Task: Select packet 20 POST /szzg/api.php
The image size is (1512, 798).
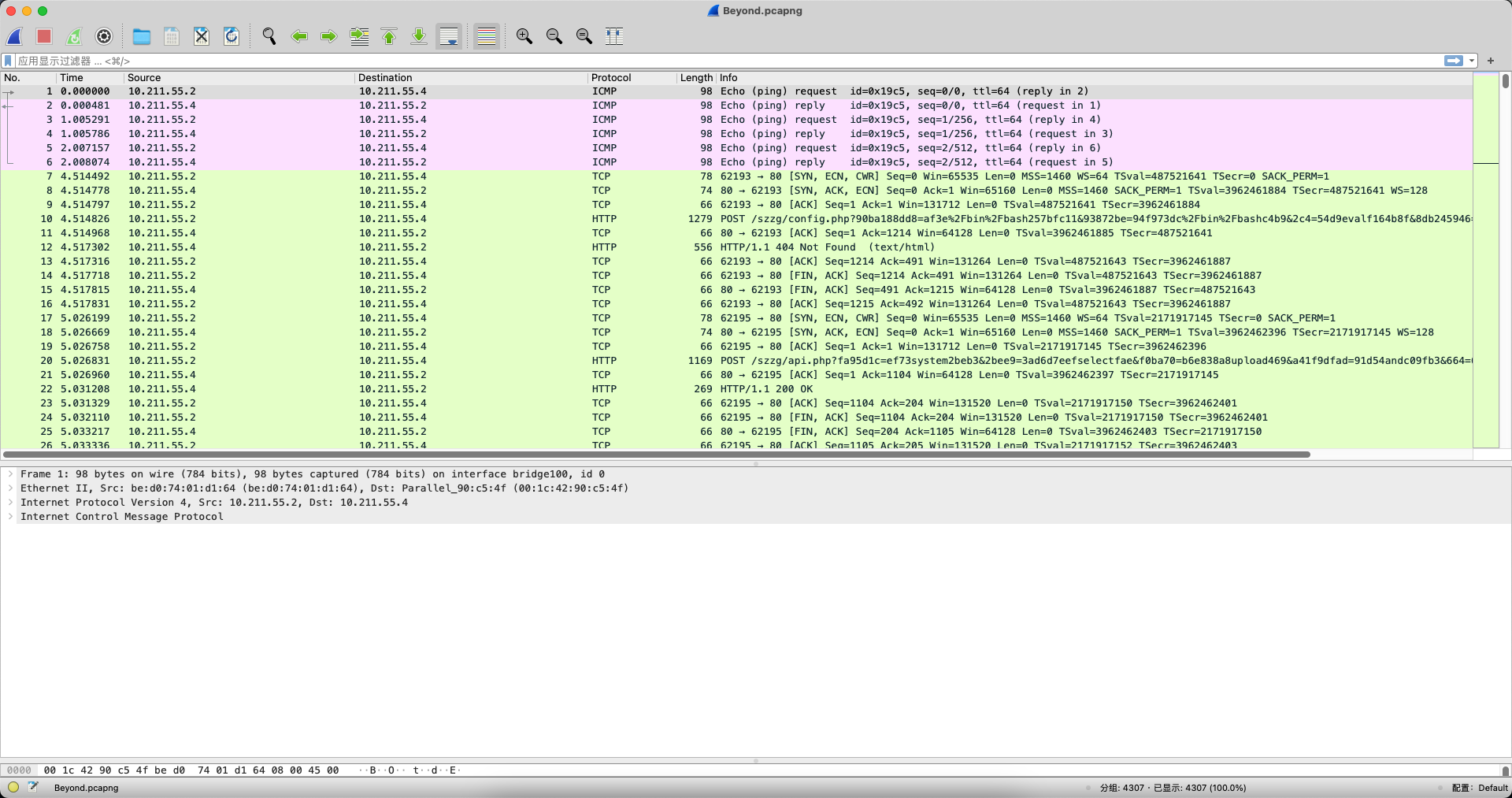Action: pyautogui.click(x=736, y=361)
